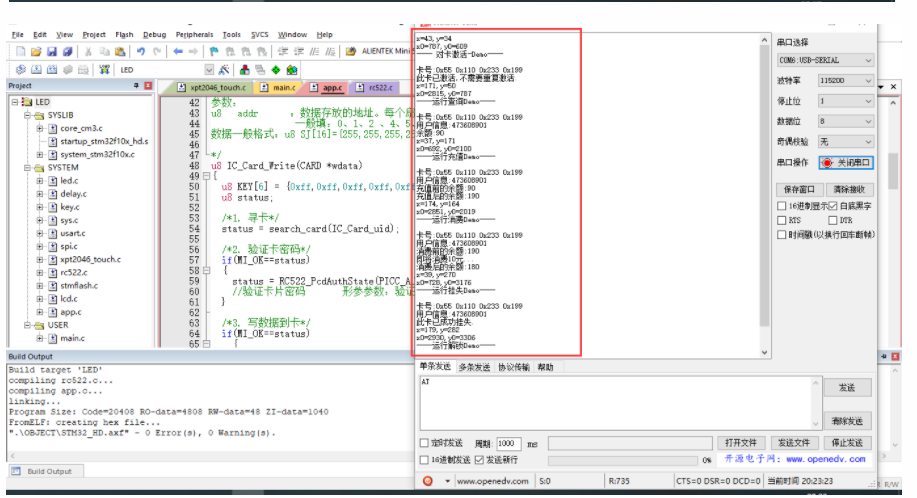
Task: Collapse the SYSLIB group in project tree
Action: [x=27, y=115]
